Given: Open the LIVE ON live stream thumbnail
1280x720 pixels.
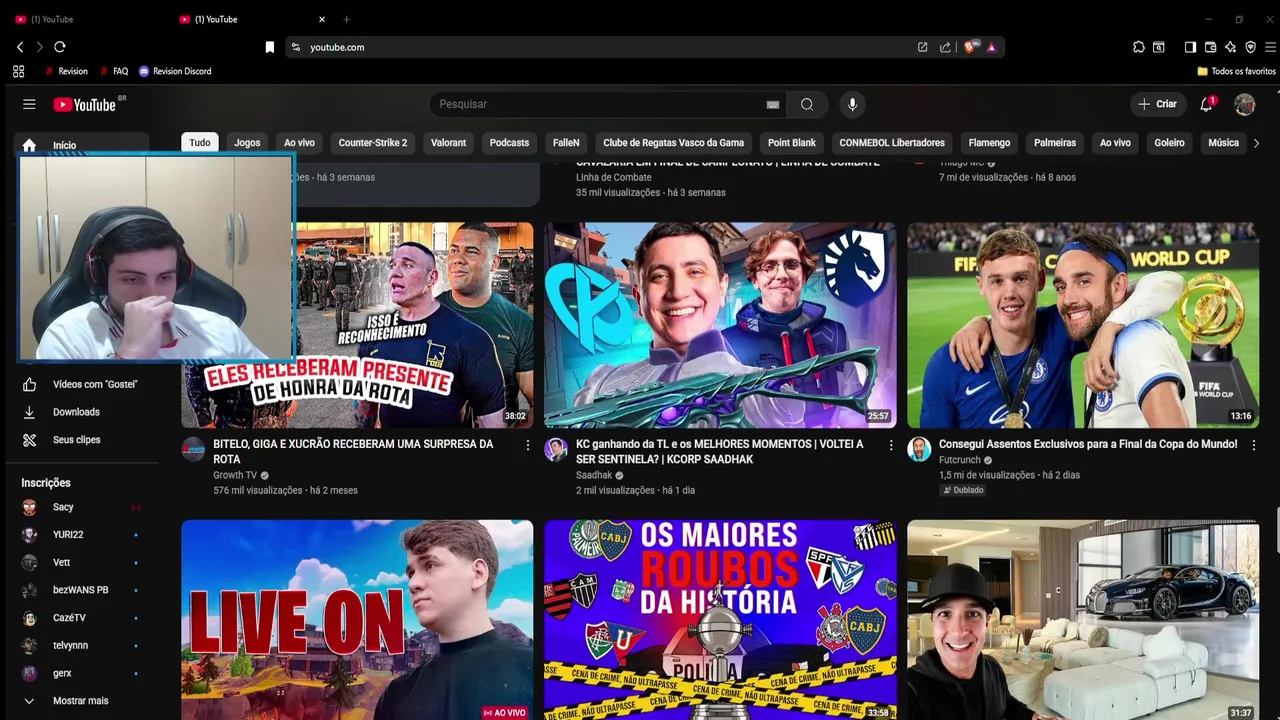Looking at the screenshot, I should tap(357, 619).
